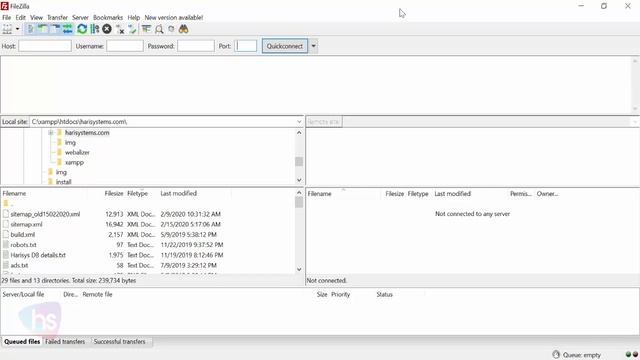Image resolution: width=640 pixels, height=360 pixels.
Task: Open the Site Manager dropdown arrow
Action: (x=18, y=29)
